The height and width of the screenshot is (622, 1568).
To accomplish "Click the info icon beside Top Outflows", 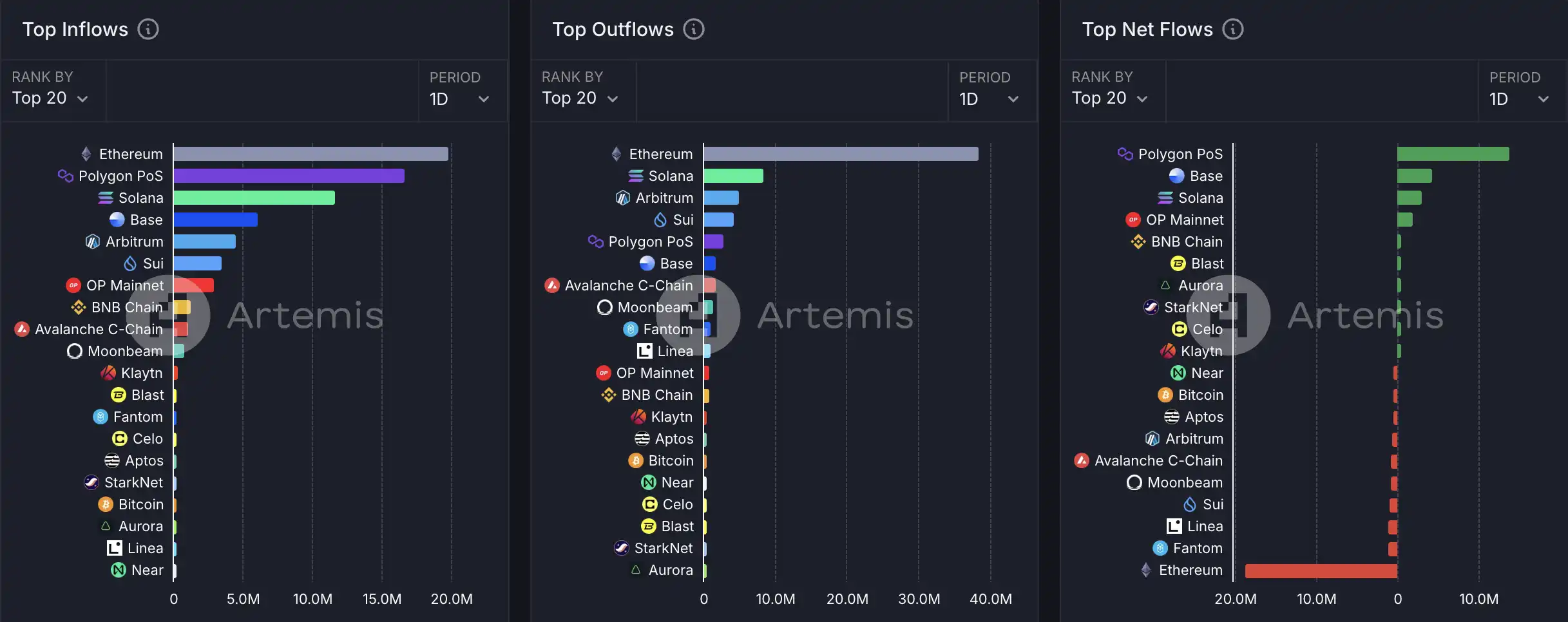I will (x=694, y=30).
